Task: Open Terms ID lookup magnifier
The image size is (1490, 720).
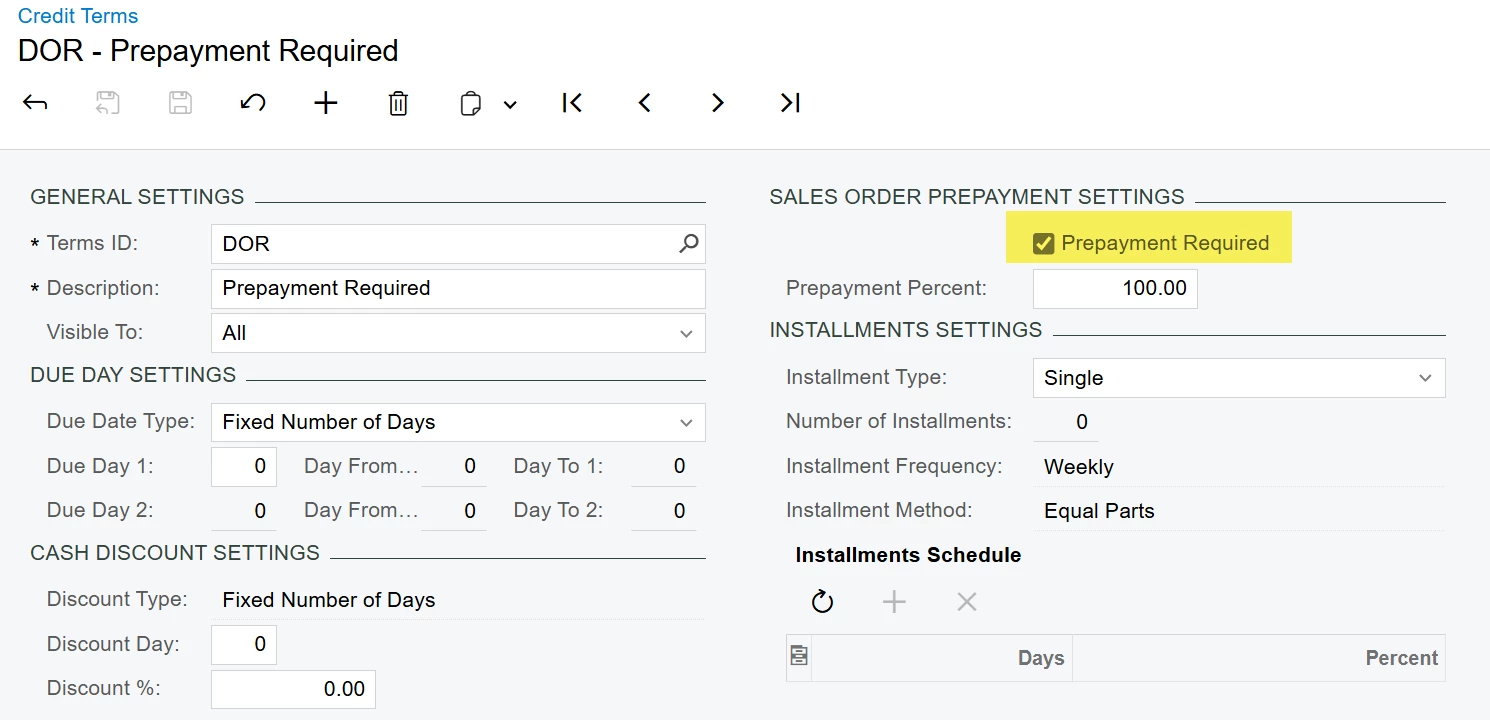Action: 689,243
